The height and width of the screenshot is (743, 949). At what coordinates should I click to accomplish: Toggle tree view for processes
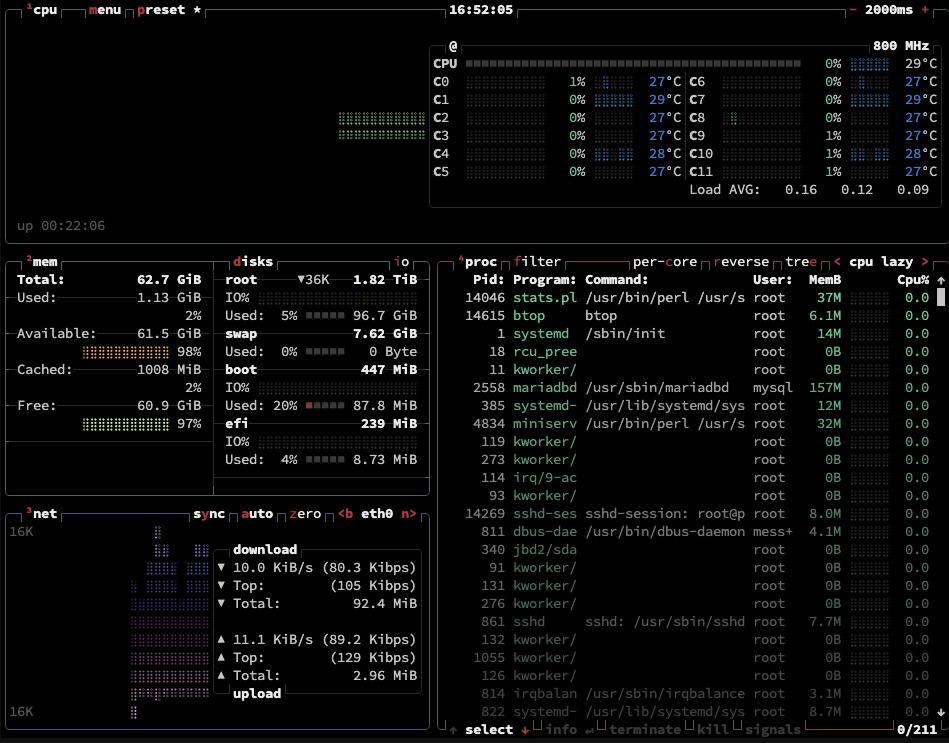pyautogui.click(x=800, y=262)
